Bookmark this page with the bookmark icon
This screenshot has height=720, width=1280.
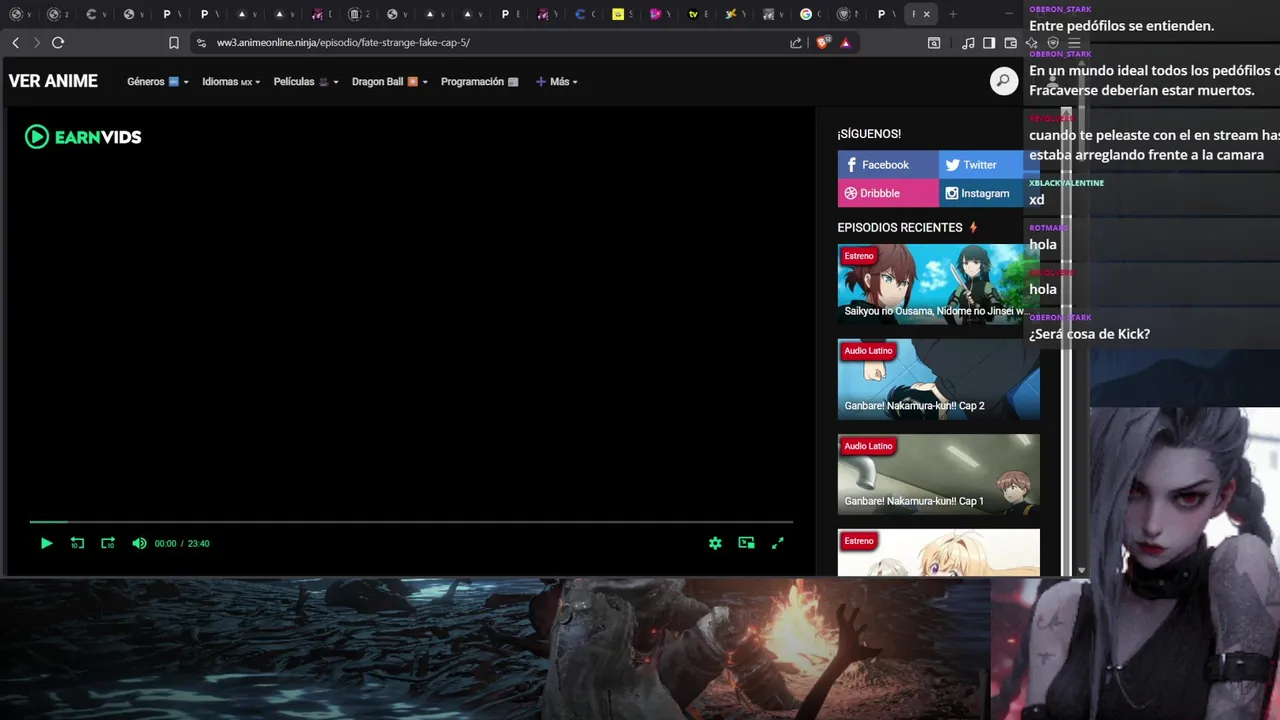coord(174,43)
